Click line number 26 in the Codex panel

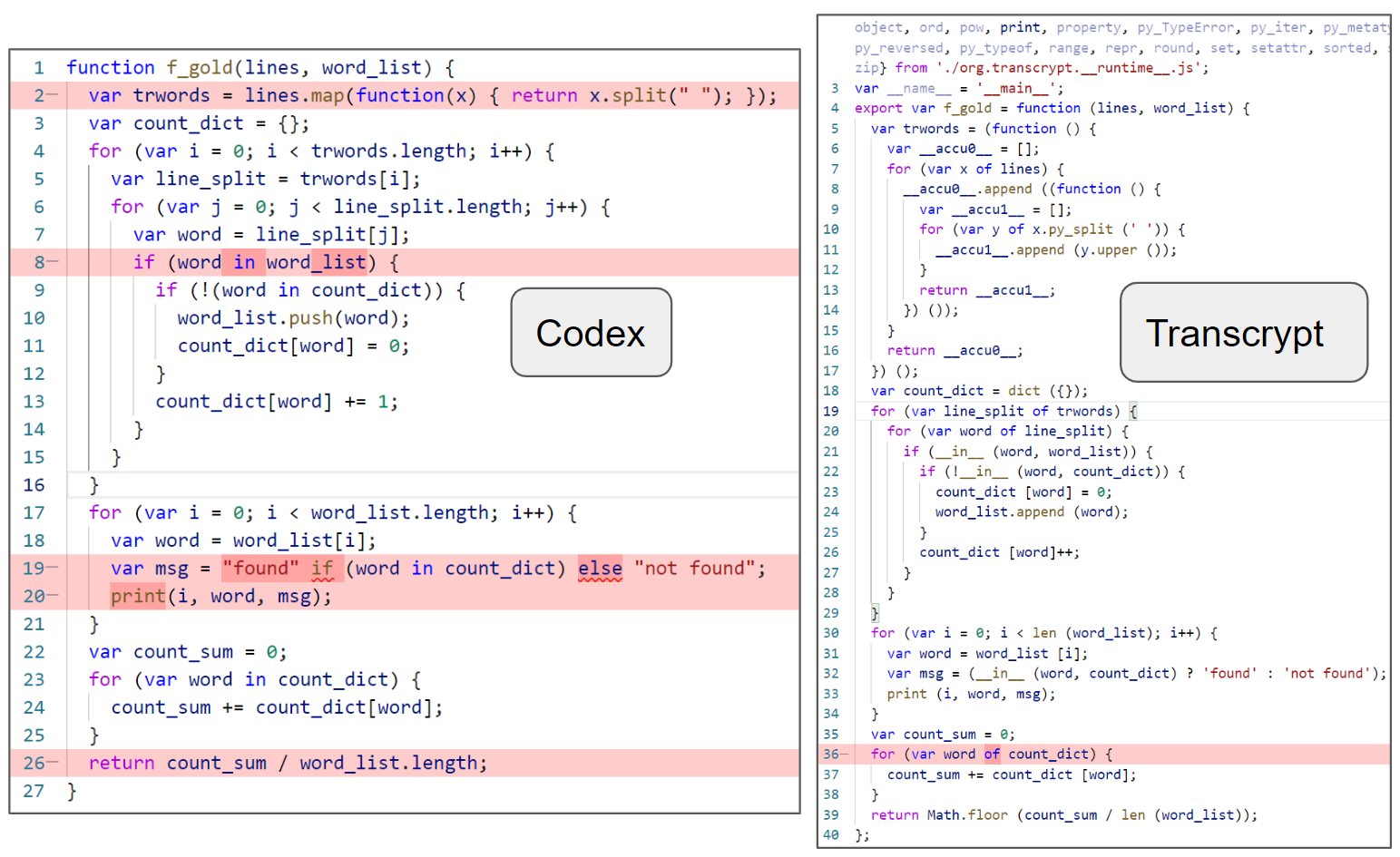(x=34, y=764)
